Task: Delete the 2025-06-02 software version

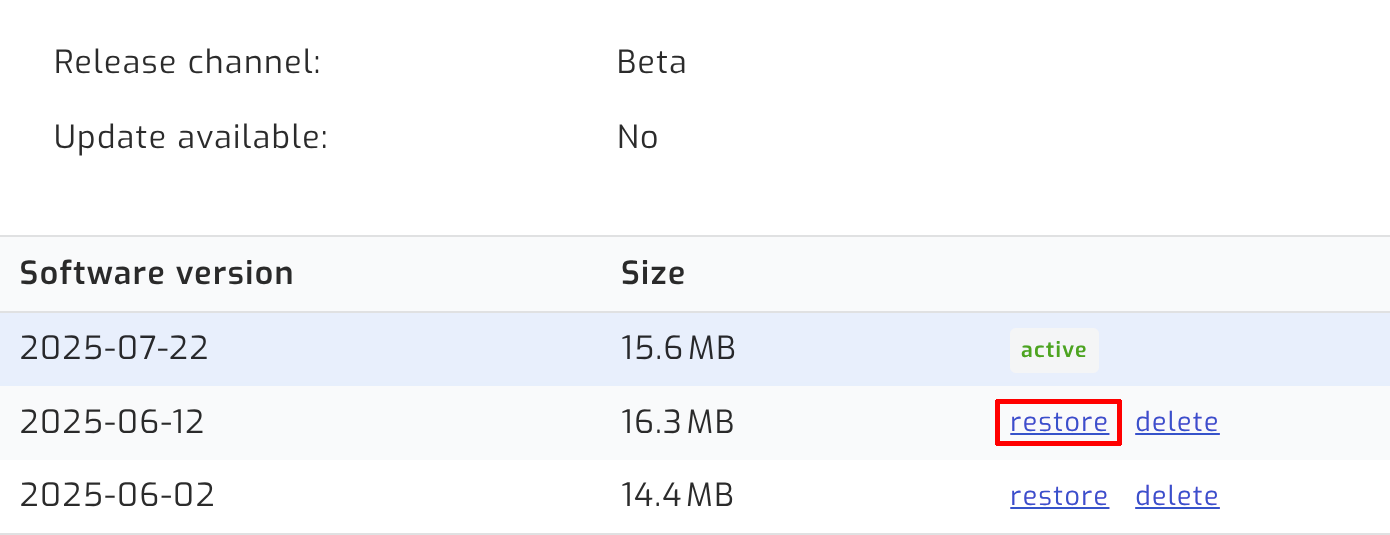Action: (x=1177, y=496)
